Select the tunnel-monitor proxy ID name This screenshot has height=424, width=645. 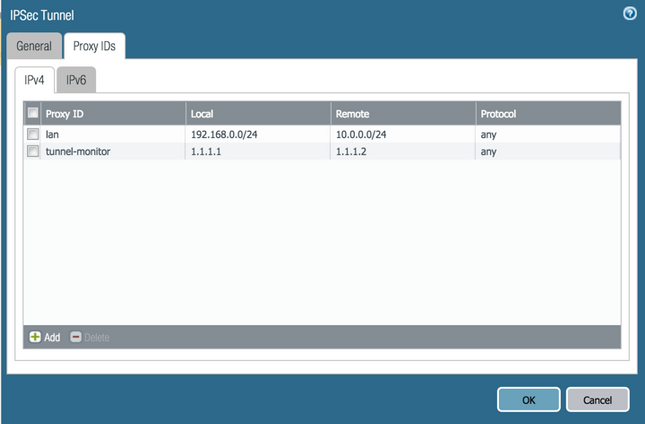(x=78, y=151)
